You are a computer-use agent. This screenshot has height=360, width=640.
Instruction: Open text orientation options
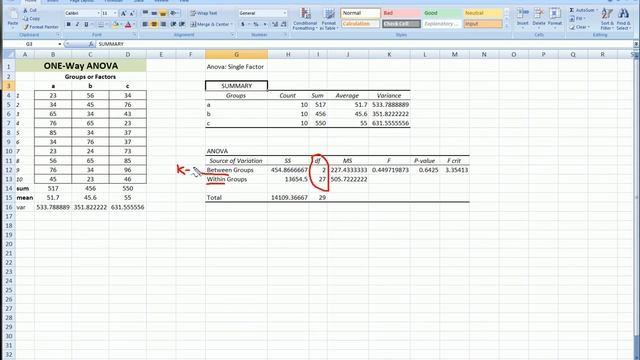[x=174, y=13]
